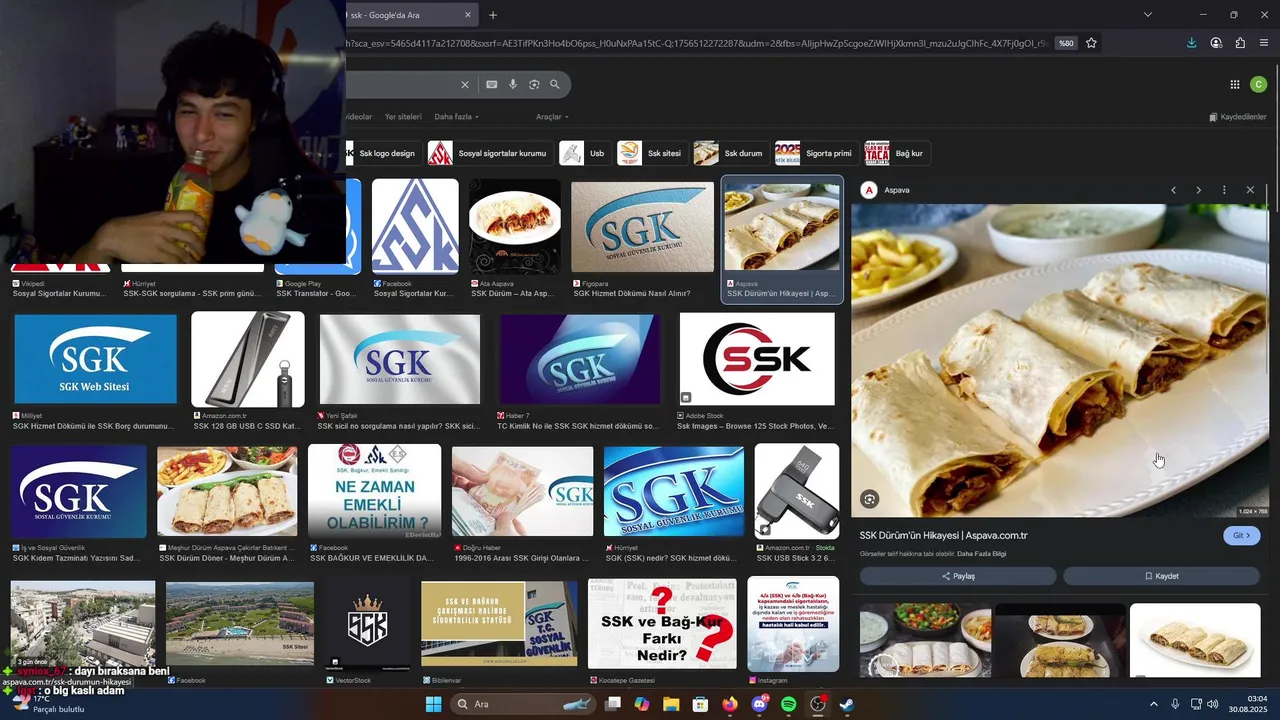Open the volume control in system tray
Viewport: 1280px width, 720px height.
pyautogui.click(x=1212, y=704)
